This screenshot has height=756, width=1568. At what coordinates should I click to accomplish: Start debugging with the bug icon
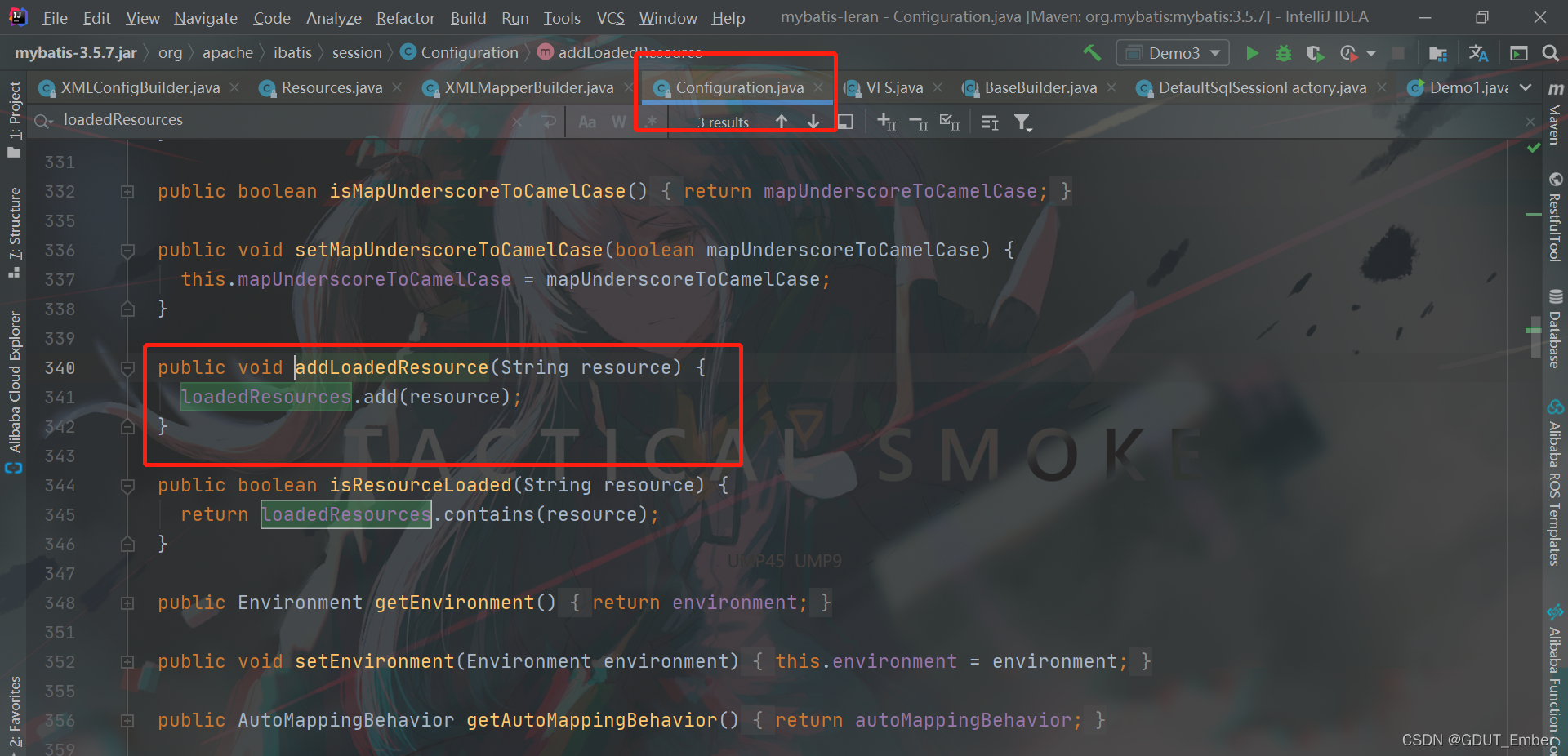click(x=1284, y=53)
